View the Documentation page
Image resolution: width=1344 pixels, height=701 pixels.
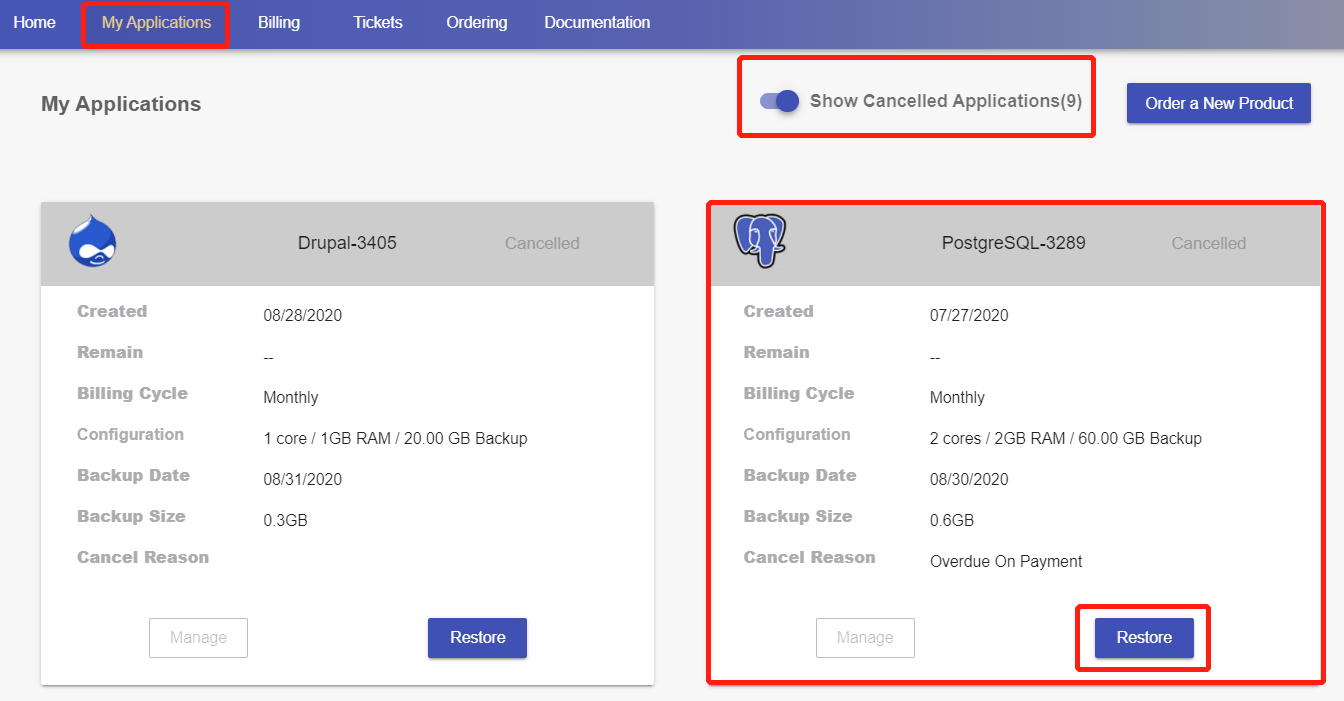pyautogui.click(x=597, y=22)
